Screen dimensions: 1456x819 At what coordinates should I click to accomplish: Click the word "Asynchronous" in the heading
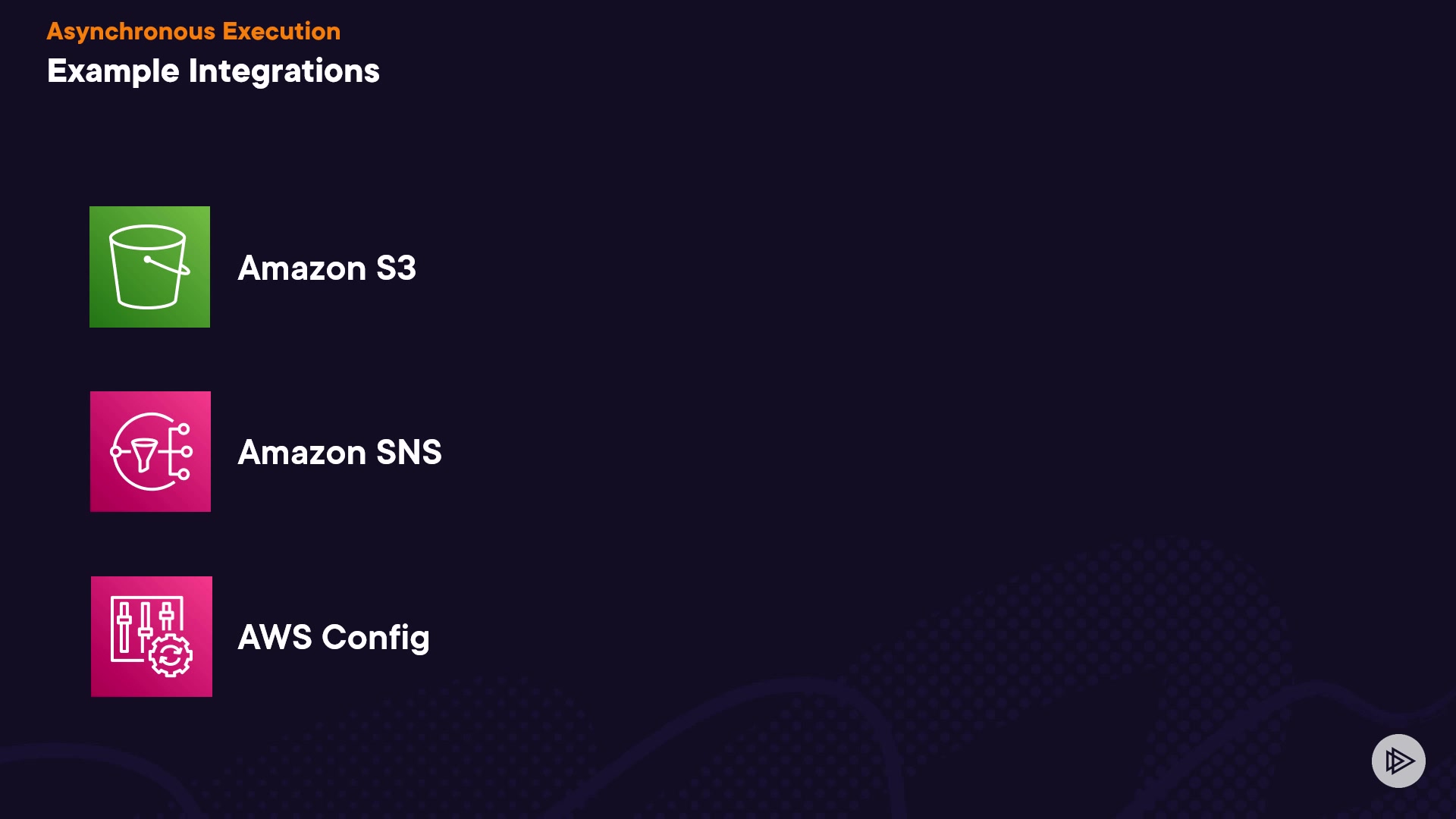tap(131, 31)
